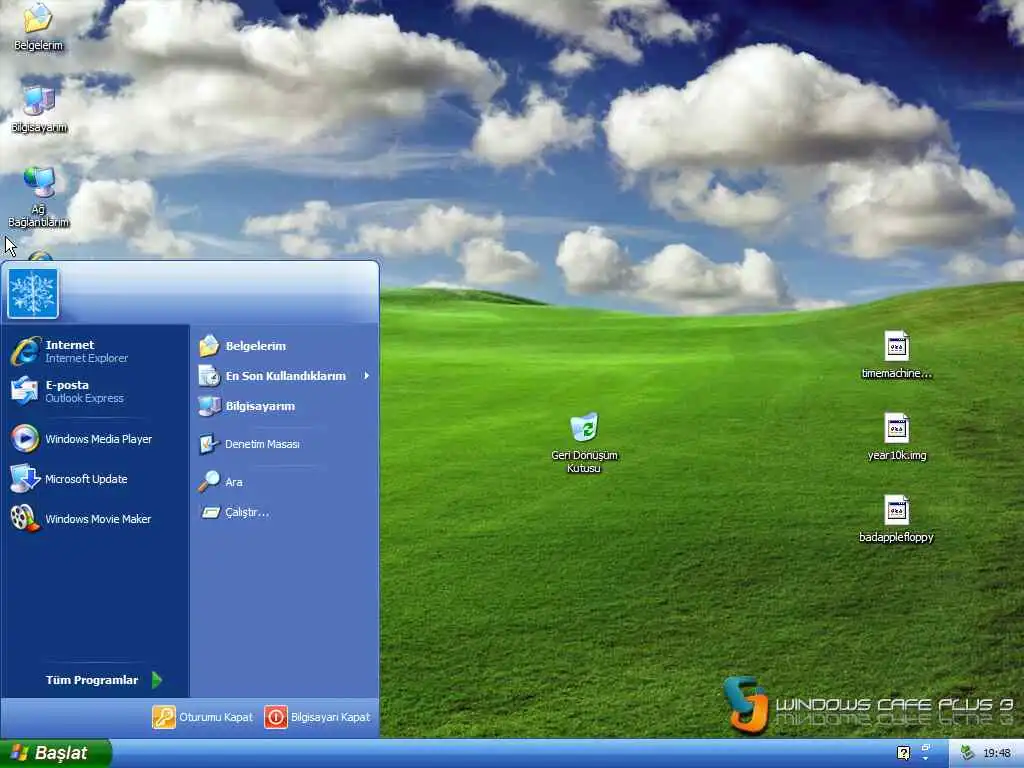Start Windows Media Player
Viewport: 1024px width, 768px height.
tap(95, 439)
